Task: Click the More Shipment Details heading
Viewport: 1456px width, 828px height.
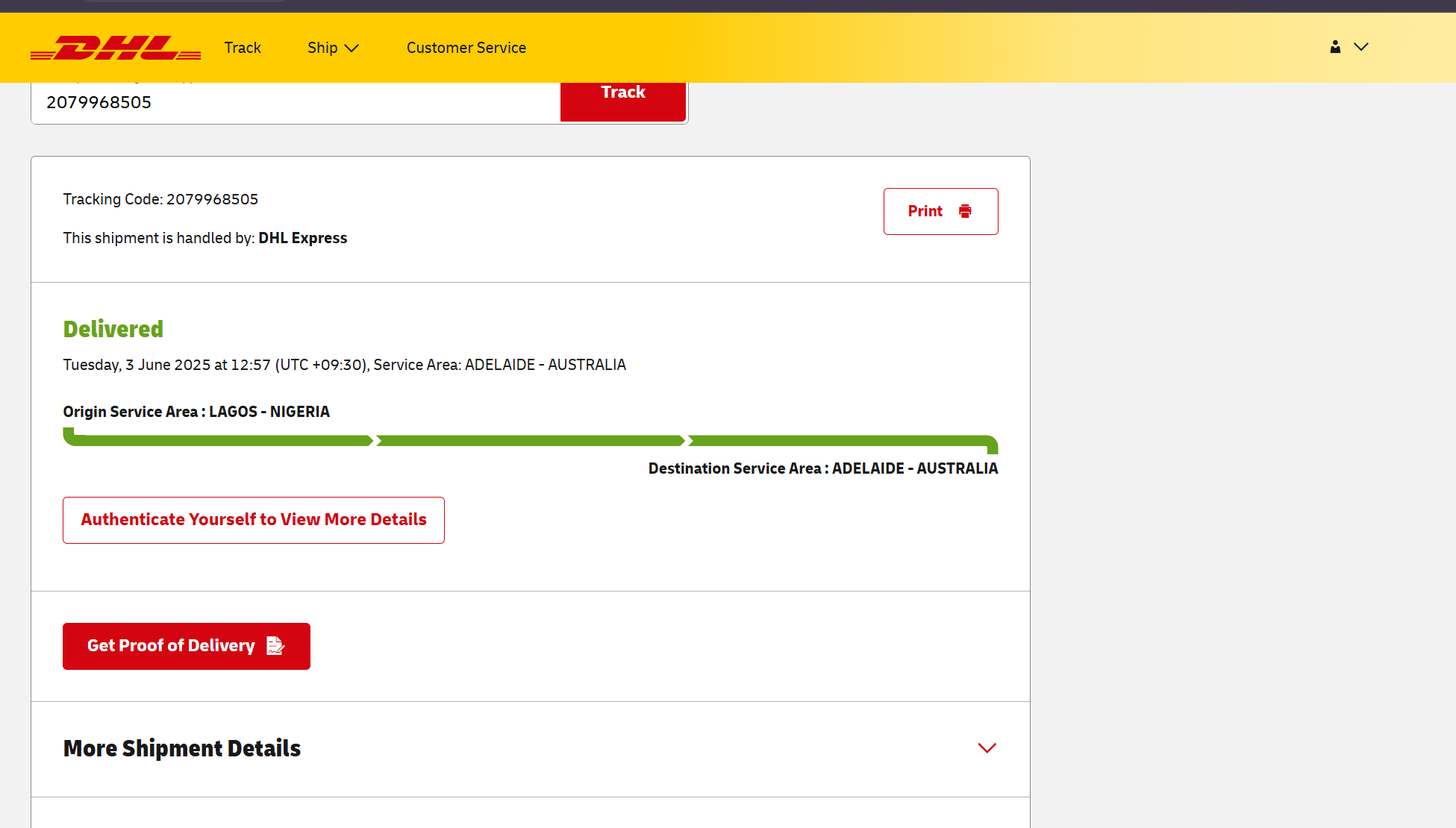Action: coord(182,748)
